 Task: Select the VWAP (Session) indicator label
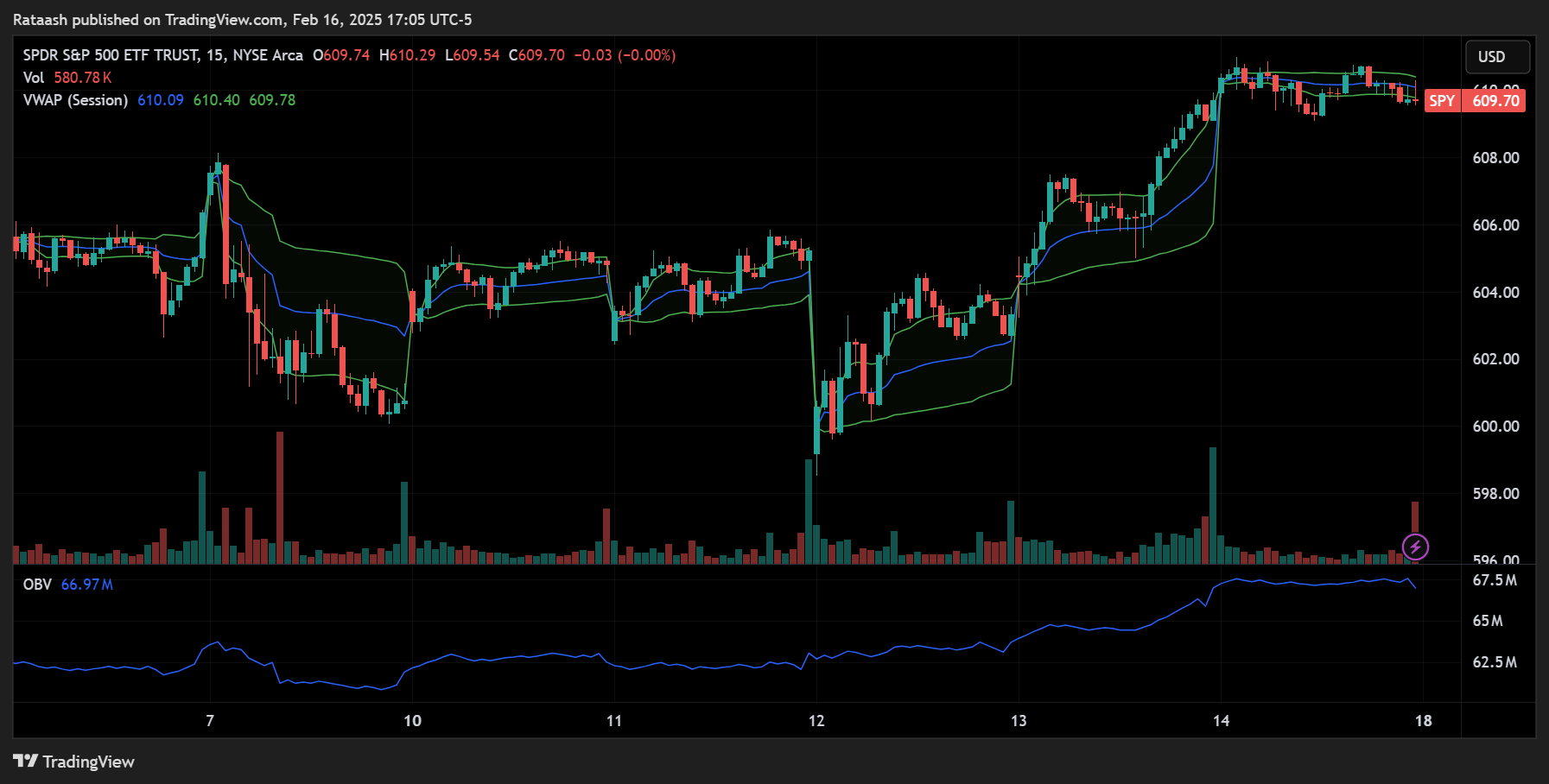click(75, 100)
